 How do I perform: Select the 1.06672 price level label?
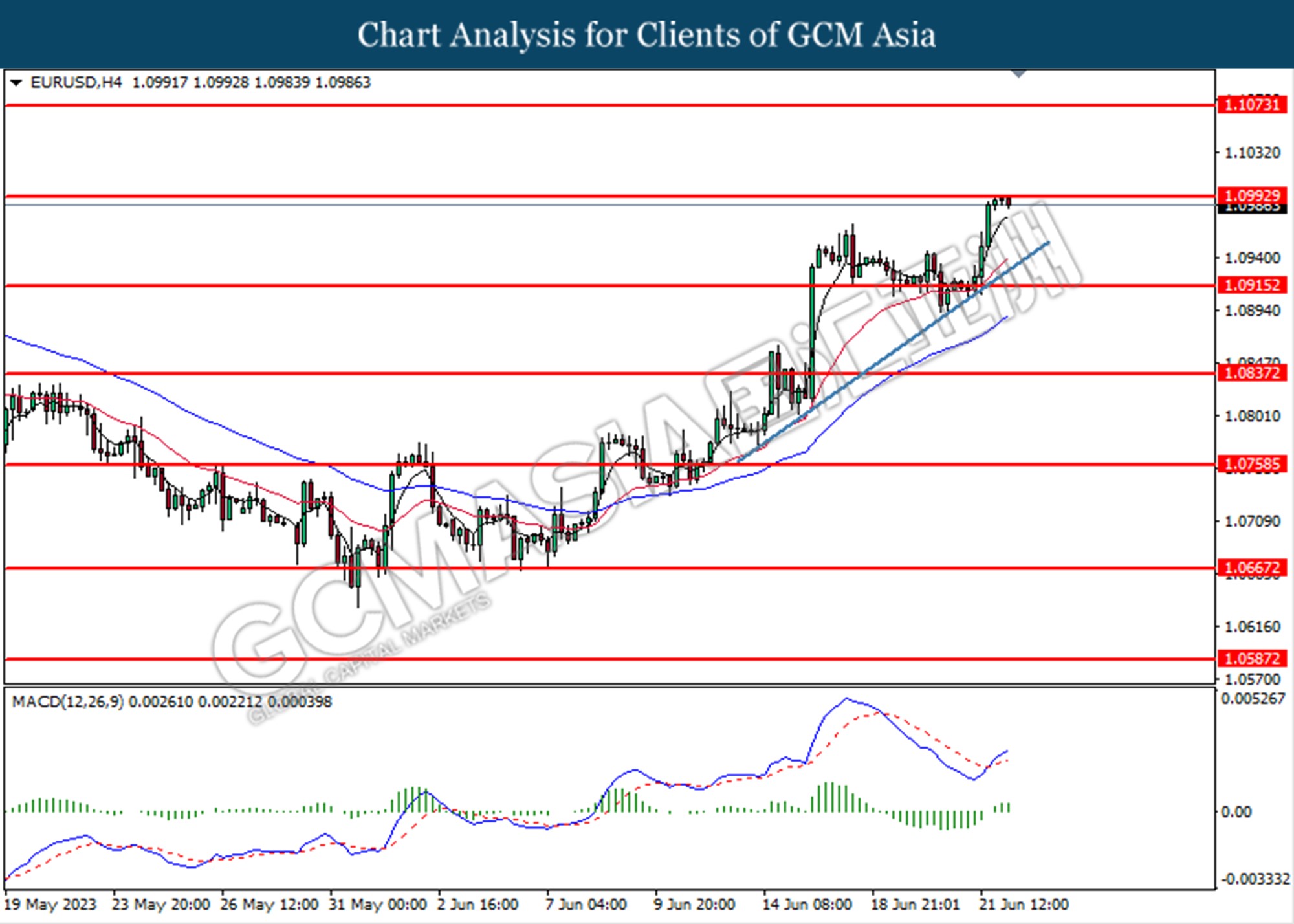point(1252,567)
